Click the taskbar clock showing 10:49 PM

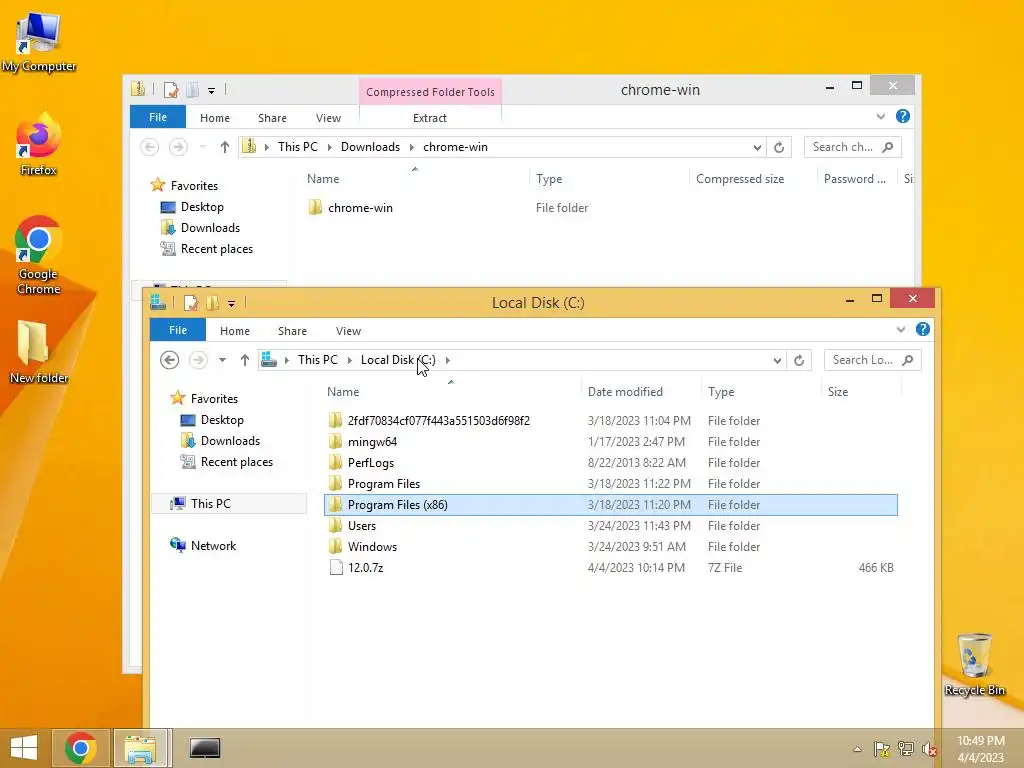tap(980, 749)
